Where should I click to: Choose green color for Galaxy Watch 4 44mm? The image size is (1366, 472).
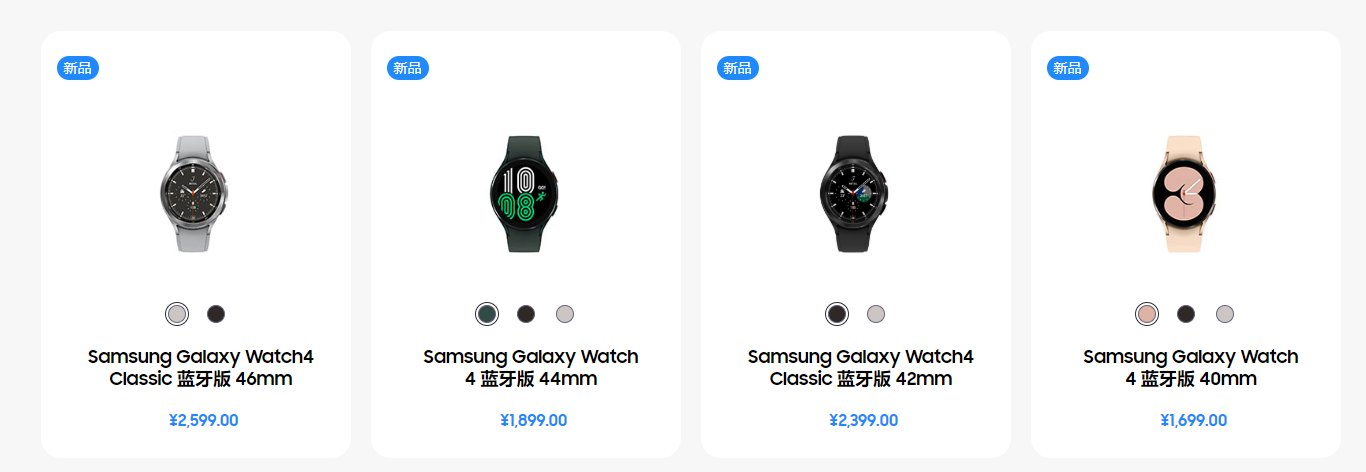[x=487, y=314]
